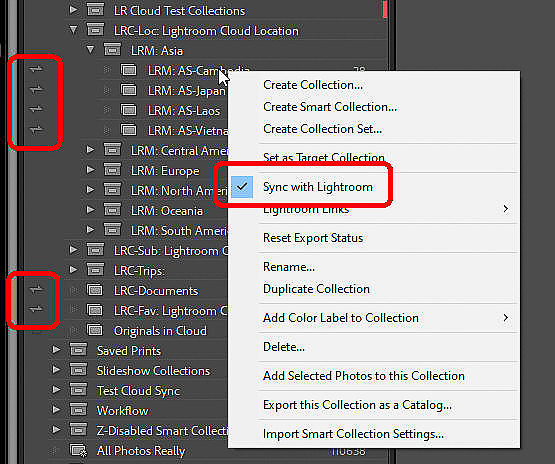
Task: Click the Workflow collection set icon
Action: click(78, 410)
